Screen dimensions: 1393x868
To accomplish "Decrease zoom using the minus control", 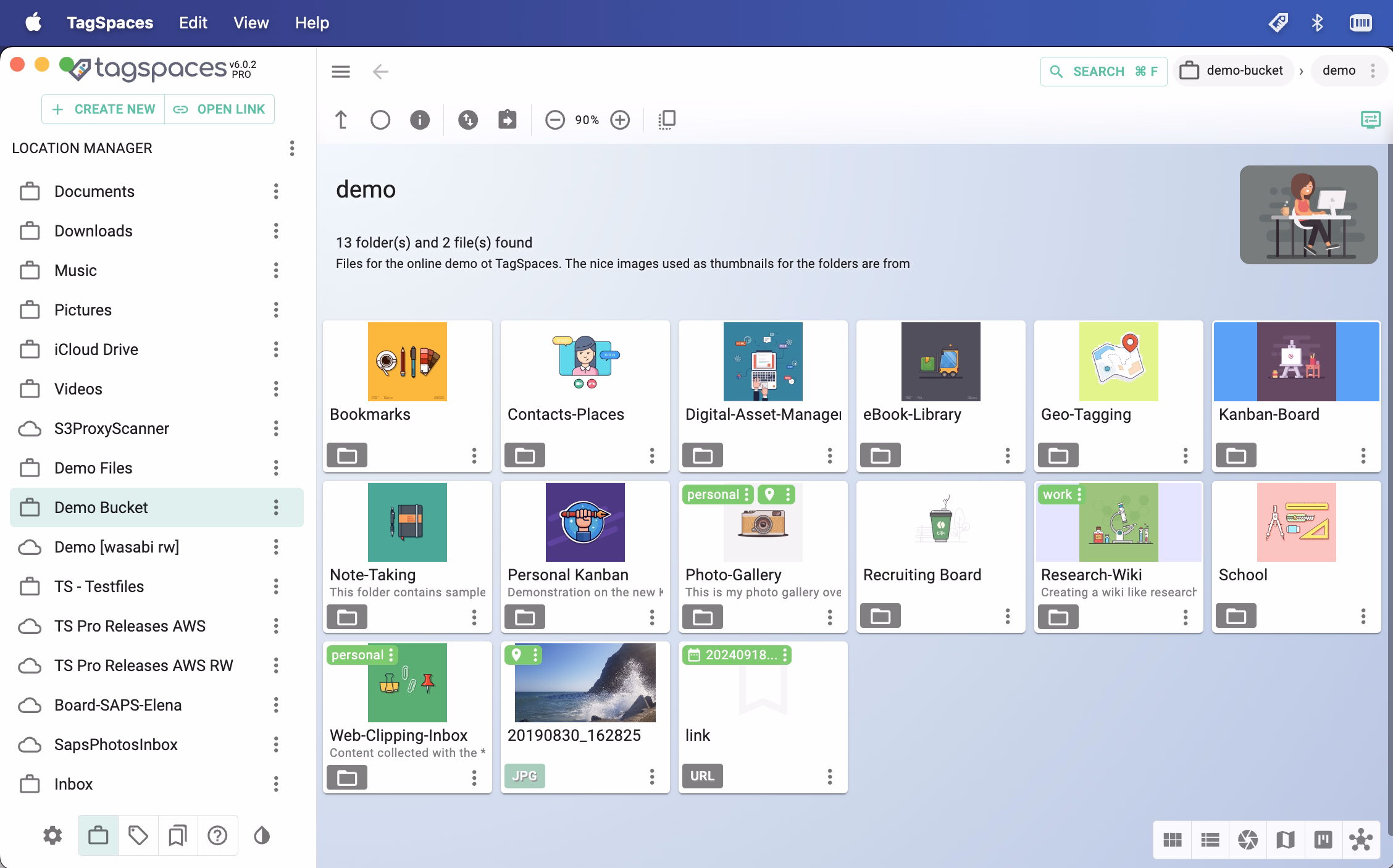I will [x=554, y=120].
